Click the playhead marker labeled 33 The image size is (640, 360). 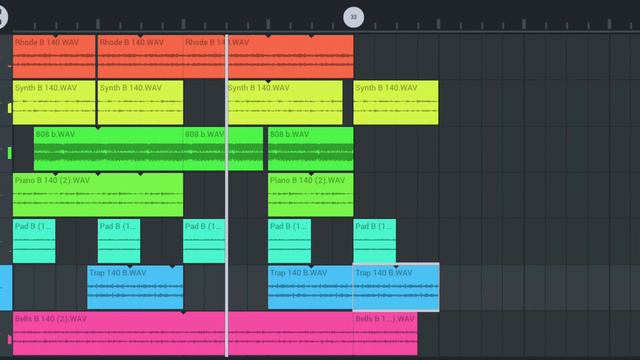point(353,17)
